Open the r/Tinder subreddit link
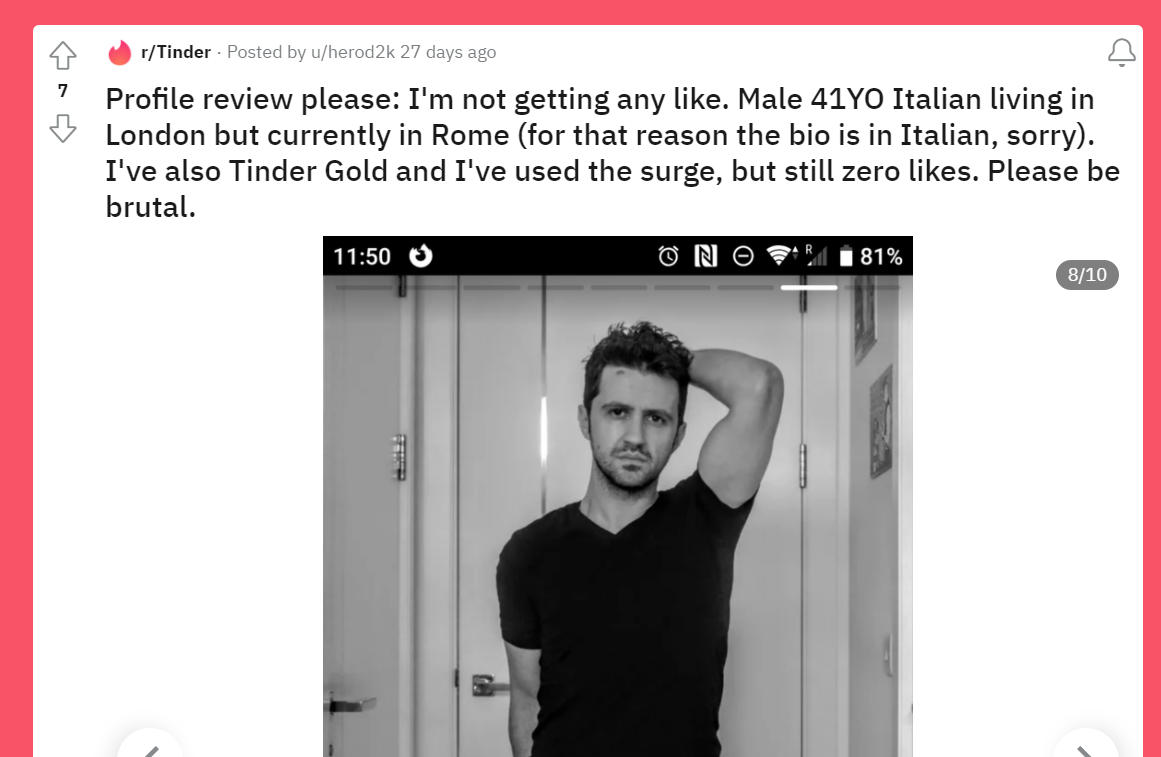The image size is (1161, 757). [175, 53]
